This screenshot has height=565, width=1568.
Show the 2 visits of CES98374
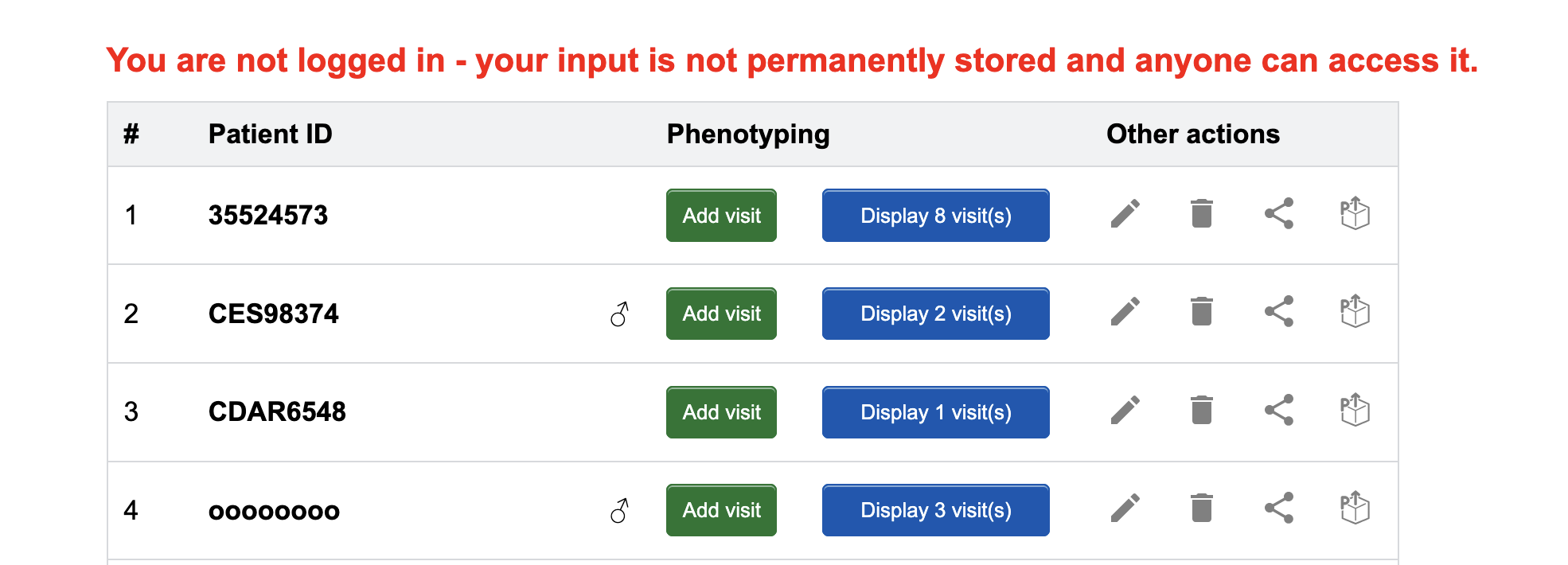click(x=936, y=314)
